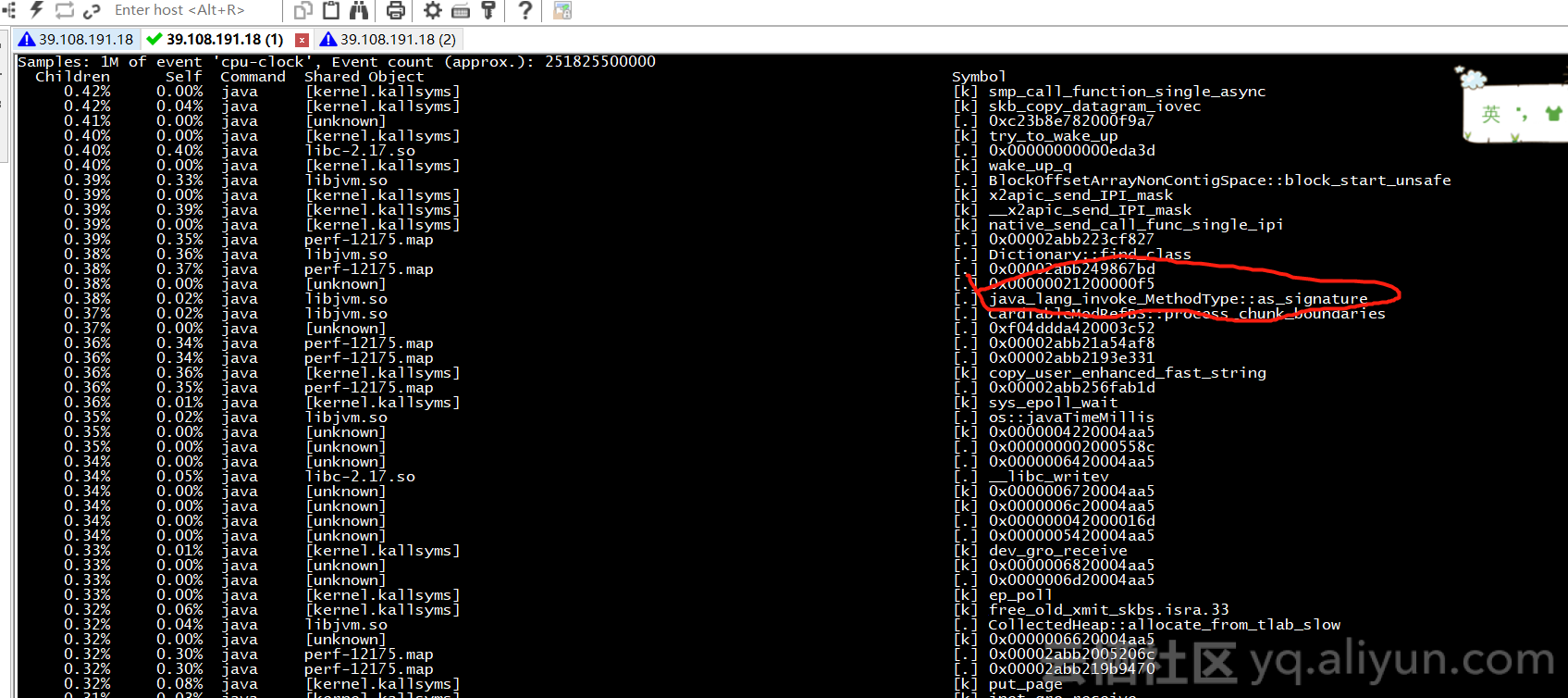The image size is (1568, 698).
Task: Open Session Options gear icon
Action: click(x=432, y=10)
